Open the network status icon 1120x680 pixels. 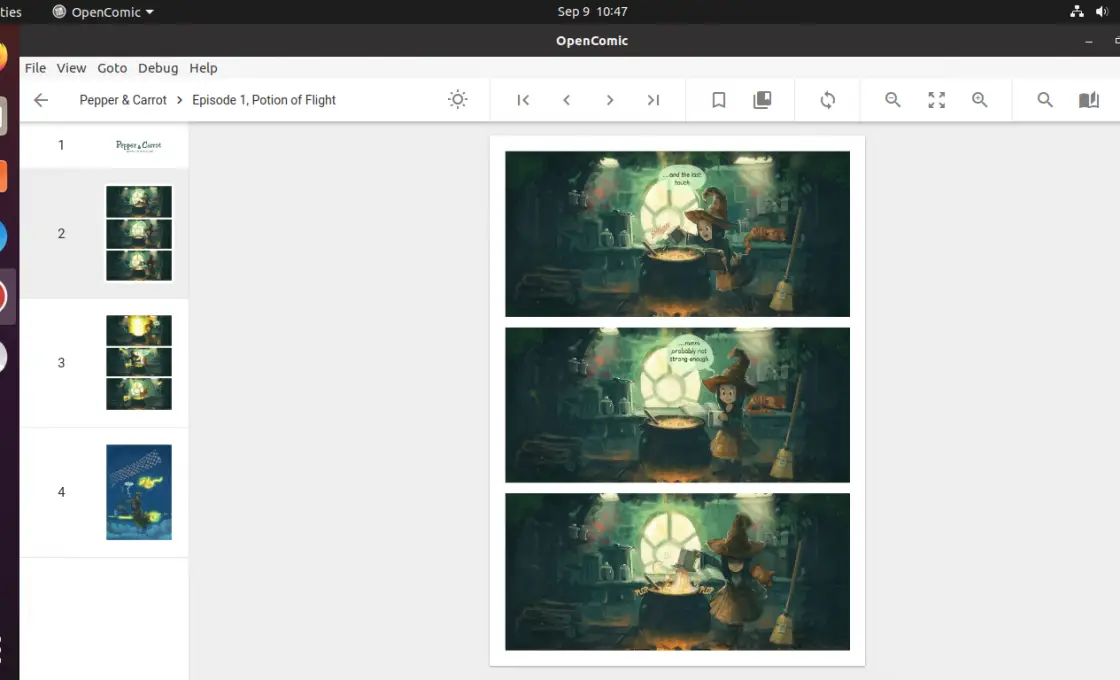[1076, 11]
